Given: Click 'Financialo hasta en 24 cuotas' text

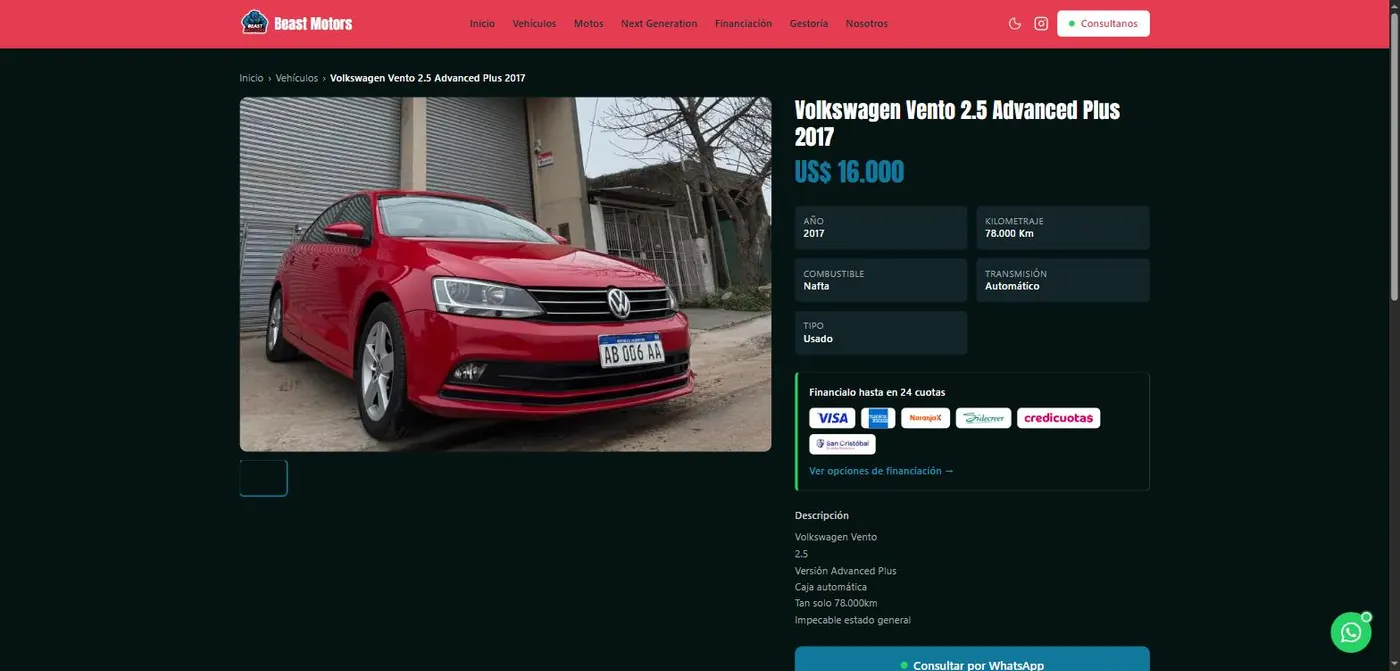Looking at the screenshot, I should [877, 392].
